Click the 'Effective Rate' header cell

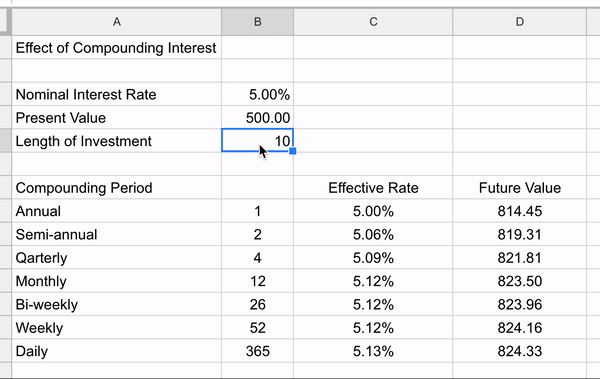pyautogui.click(x=373, y=188)
